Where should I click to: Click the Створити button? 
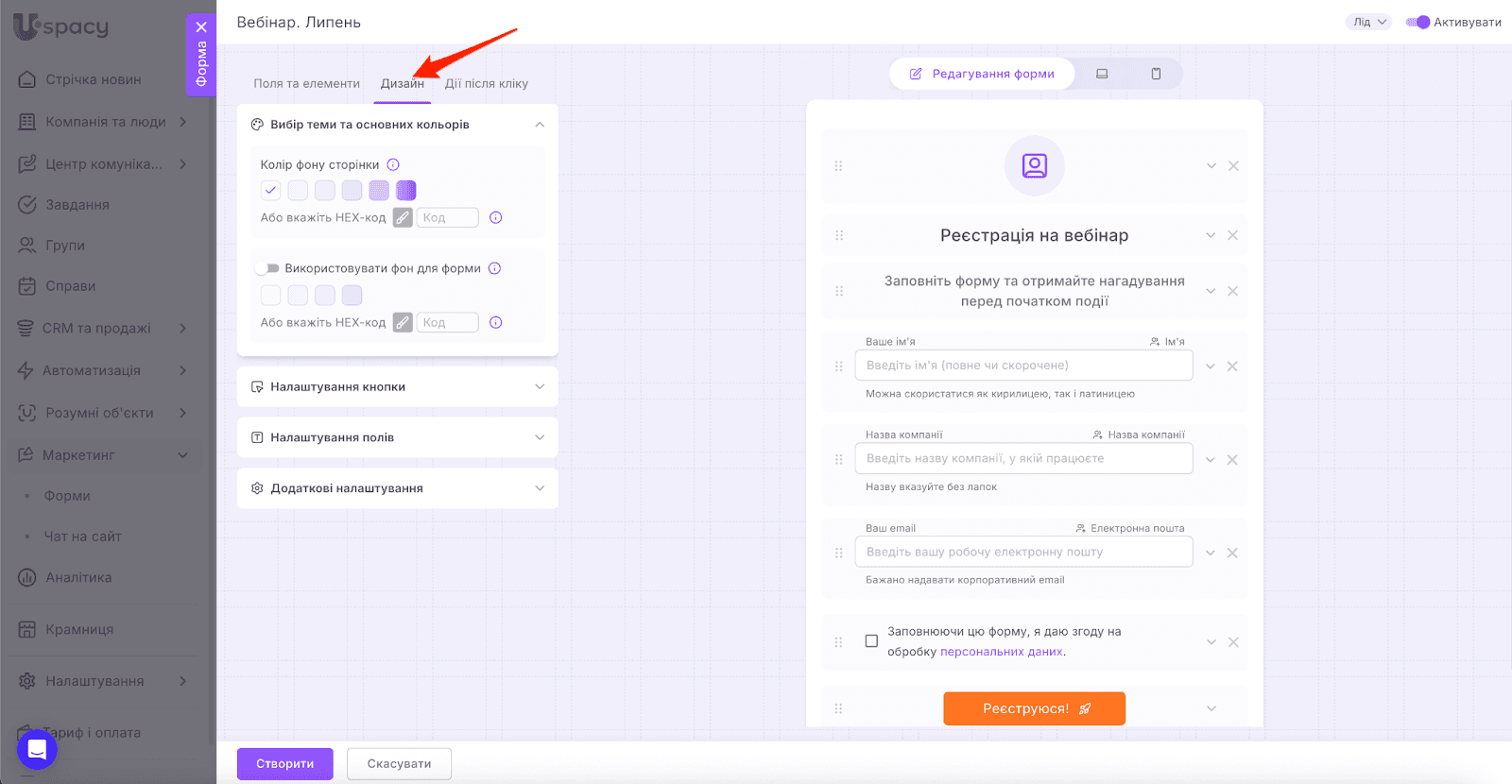[x=284, y=763]
